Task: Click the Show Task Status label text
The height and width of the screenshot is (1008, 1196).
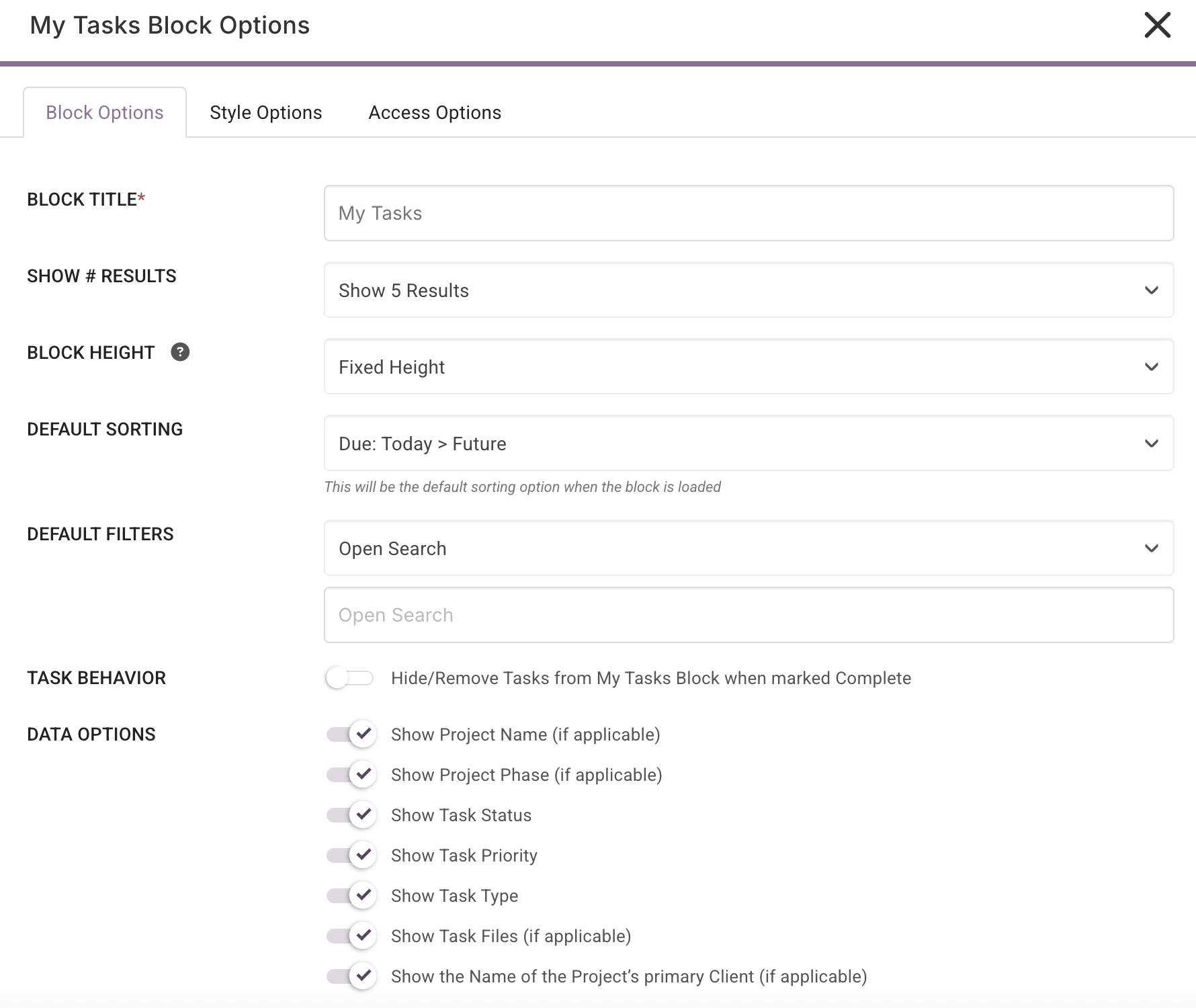Action: (461, 815)
